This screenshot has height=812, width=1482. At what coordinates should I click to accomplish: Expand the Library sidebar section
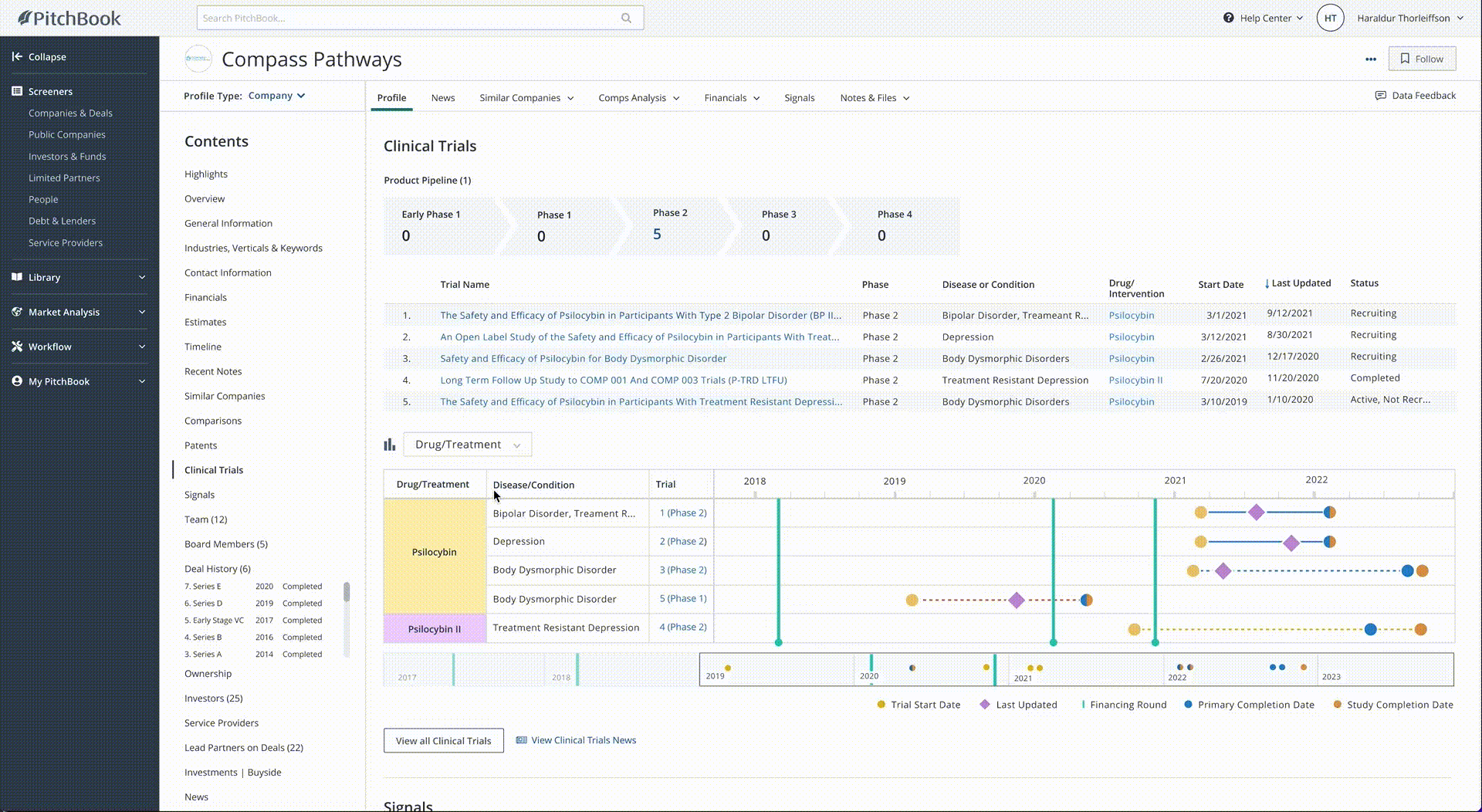click(x=79, y=277)
